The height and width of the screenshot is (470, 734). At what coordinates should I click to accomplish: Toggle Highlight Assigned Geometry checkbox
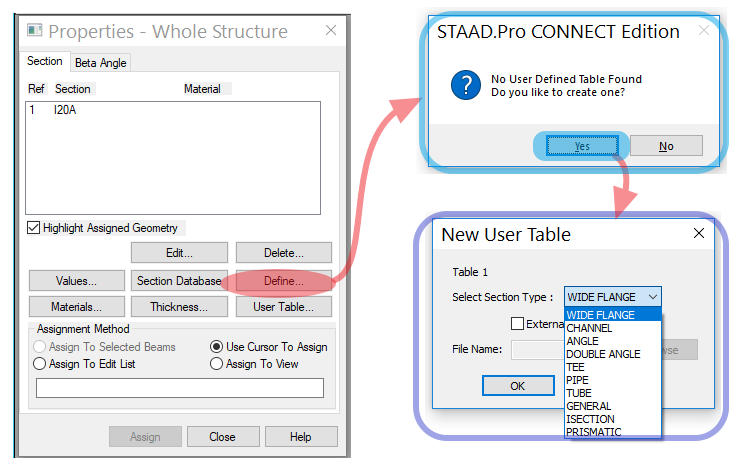pyautogui.click(x=33, y=228)
